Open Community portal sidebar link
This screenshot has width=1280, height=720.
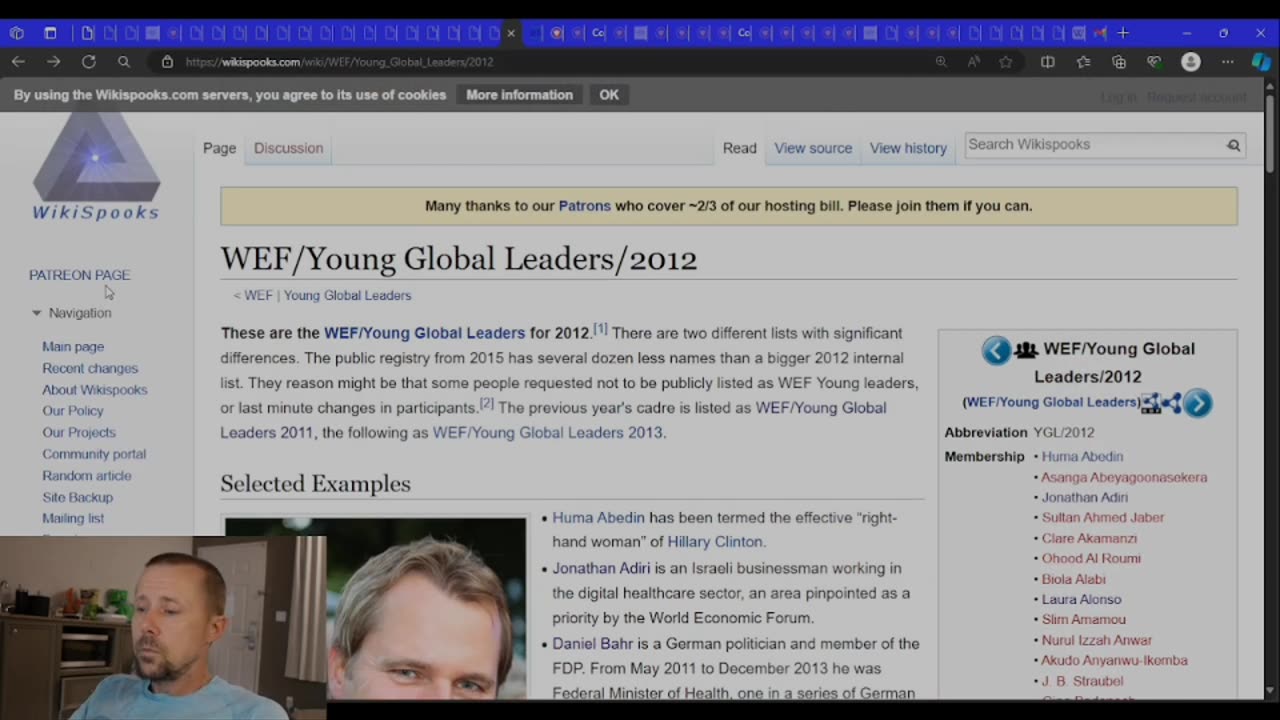pyautogui.click(x=94, y=454)
